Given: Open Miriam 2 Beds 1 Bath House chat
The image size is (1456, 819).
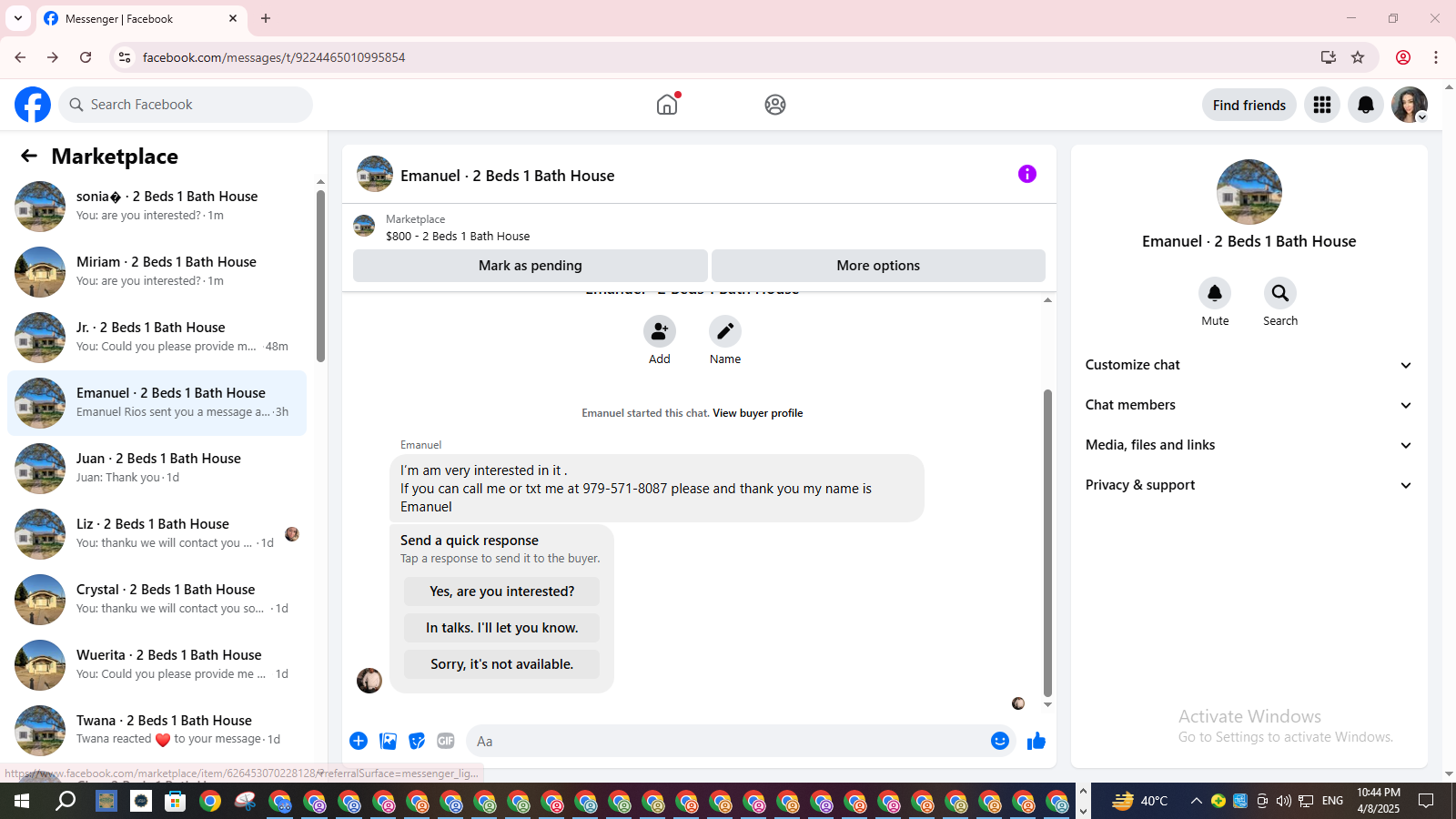Looking at the screenshot, I should coord(157,272).
